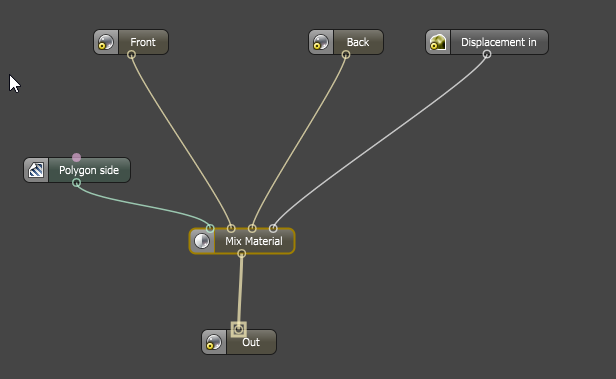616x379 pixels.
Task: Click the Front node output socket
Action: click(x=132, y=55)
